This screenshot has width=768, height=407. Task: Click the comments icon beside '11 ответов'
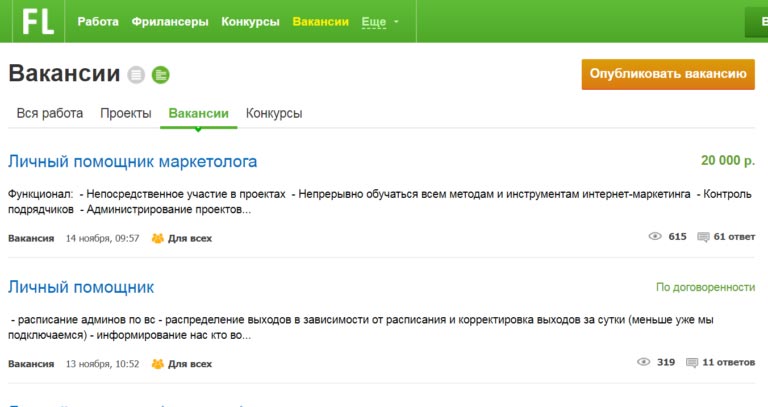(x=691, y=363)
